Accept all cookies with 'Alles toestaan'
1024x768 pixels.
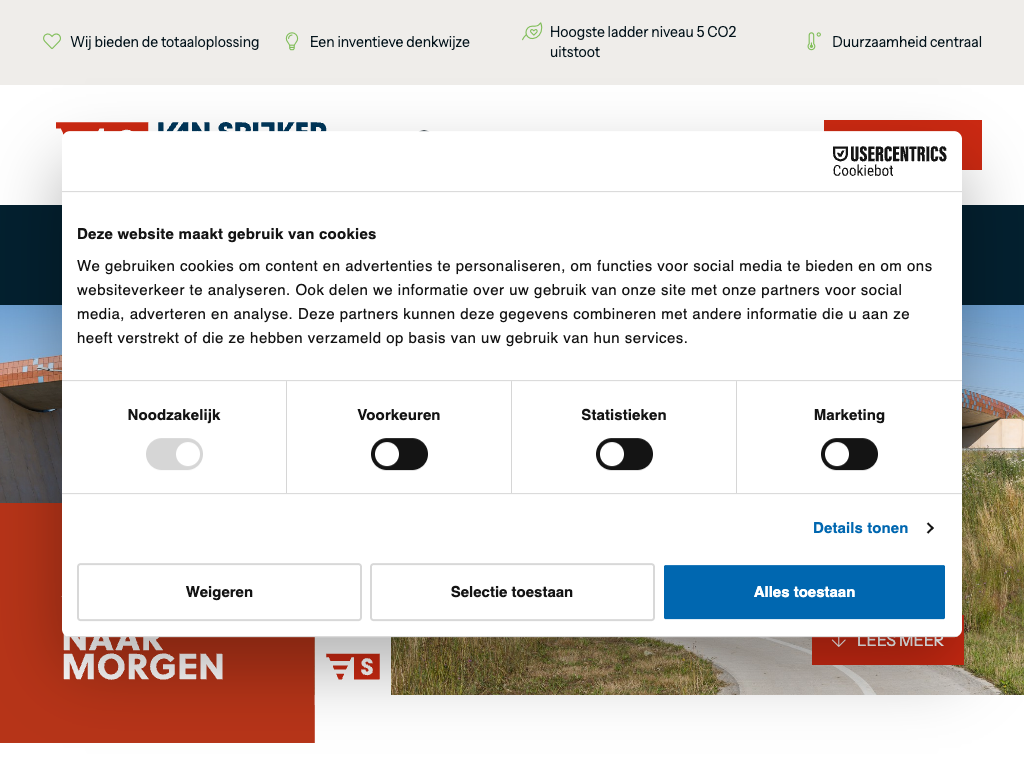804,592
